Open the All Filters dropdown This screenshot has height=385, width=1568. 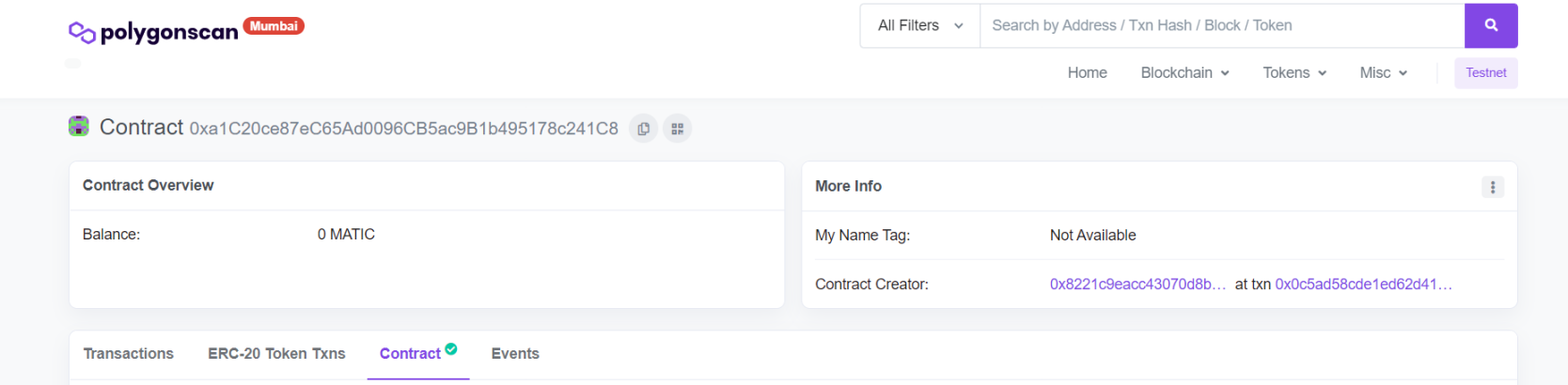(x=919, y=25)
